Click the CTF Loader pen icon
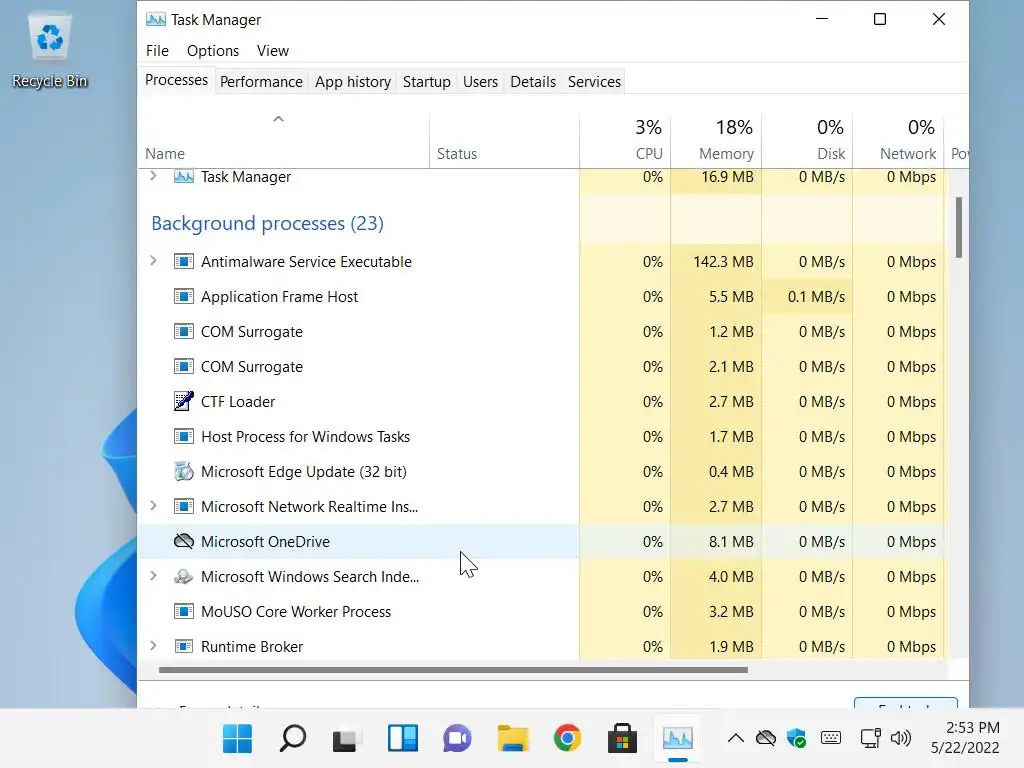The width and height of the screenshot is (1024, 768). tap(184, 401)
